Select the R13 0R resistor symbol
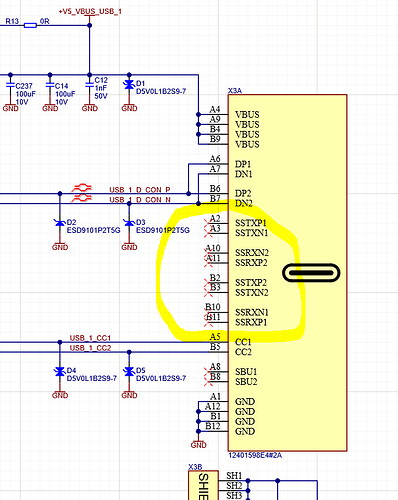The image size is (398, 500). point(30,25)
